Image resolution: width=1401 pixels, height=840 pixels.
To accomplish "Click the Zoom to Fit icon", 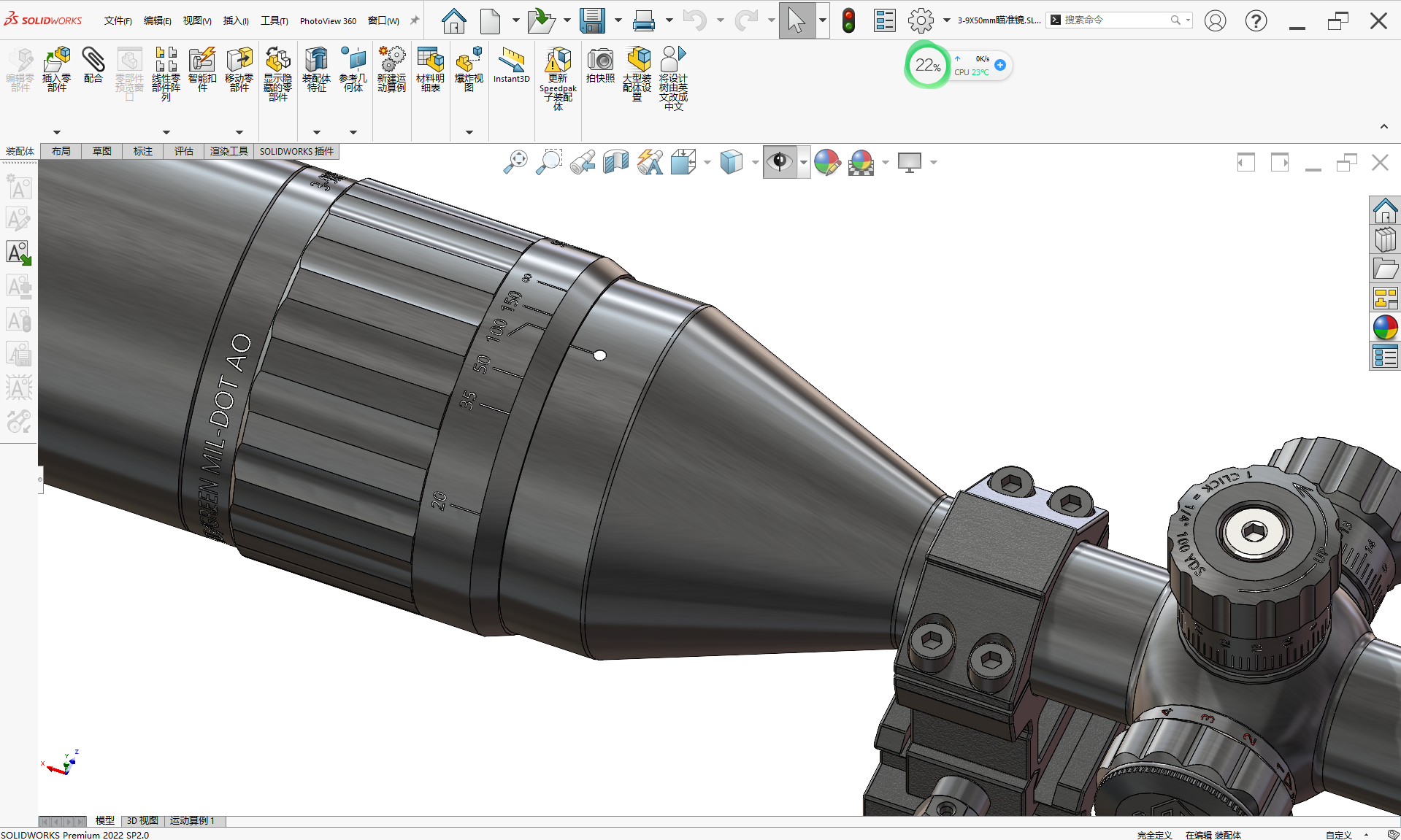I will click(x=515, y=162).
